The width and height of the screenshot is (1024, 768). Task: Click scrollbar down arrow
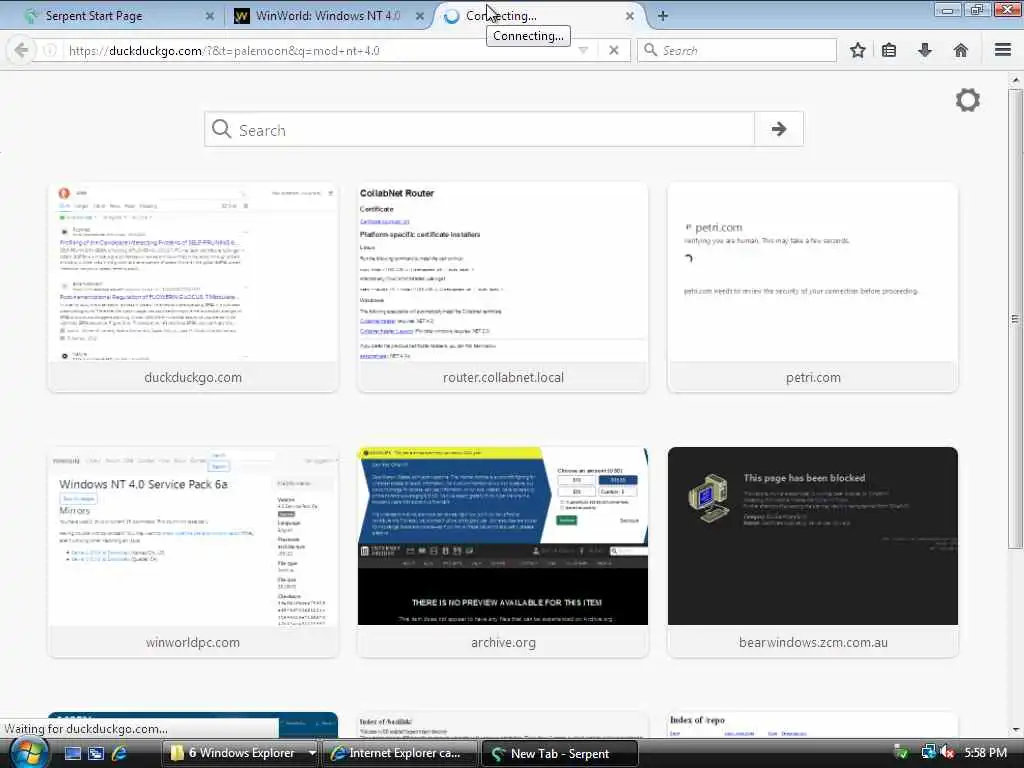coord(1015,730)
